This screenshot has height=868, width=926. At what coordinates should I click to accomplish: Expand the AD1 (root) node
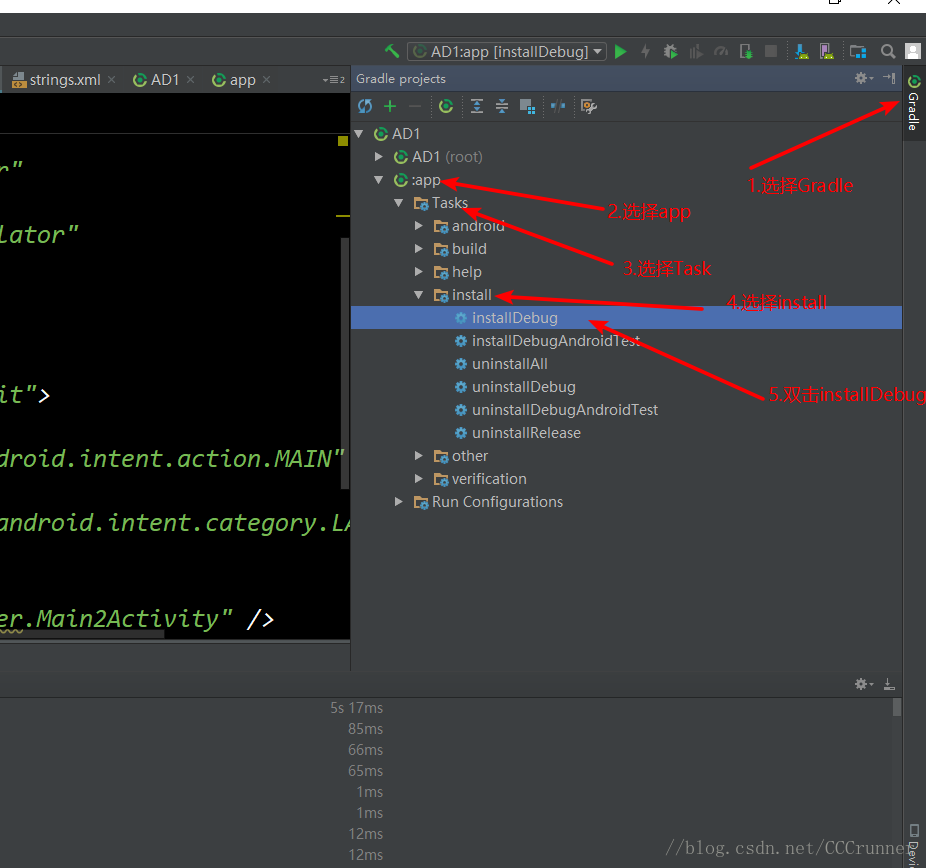pos(379,157)
